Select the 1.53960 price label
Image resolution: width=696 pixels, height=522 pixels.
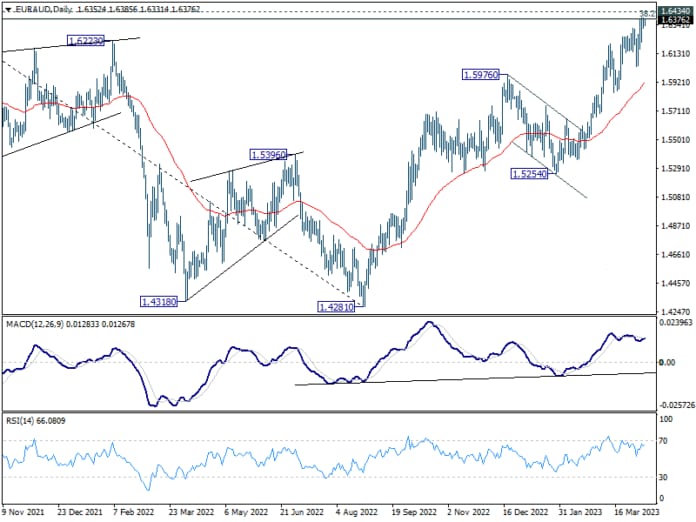pos(269,154)
